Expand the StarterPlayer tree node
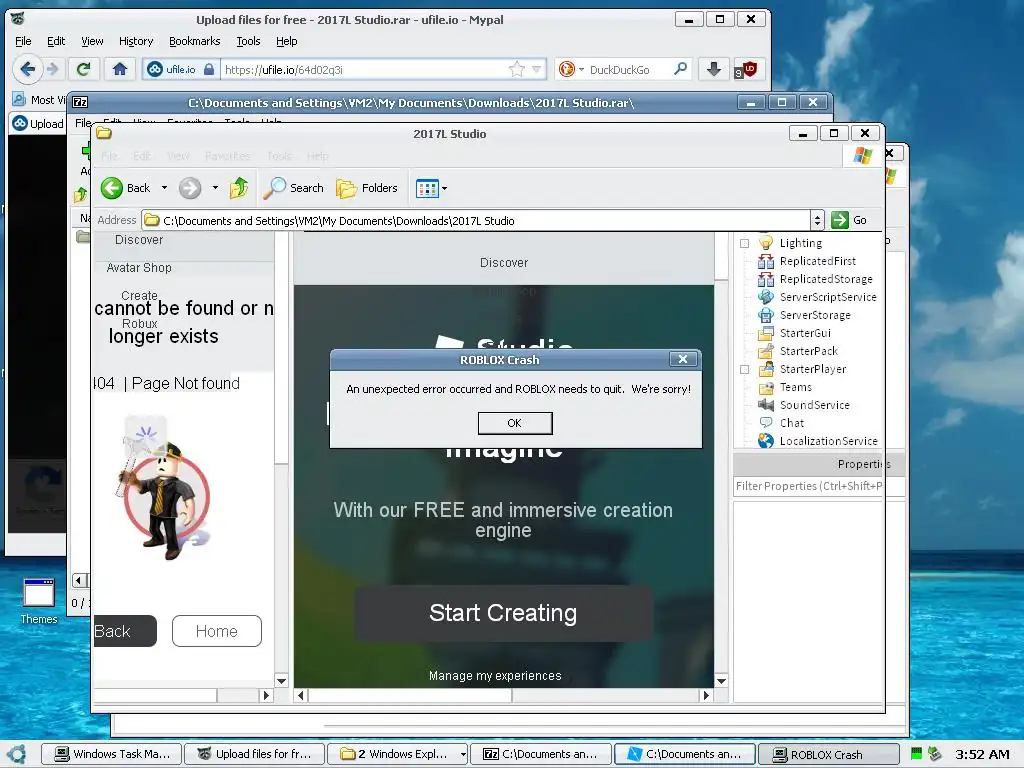This screenshot has height=768, width=1024. pyautogui.click(x=744, y=370)
